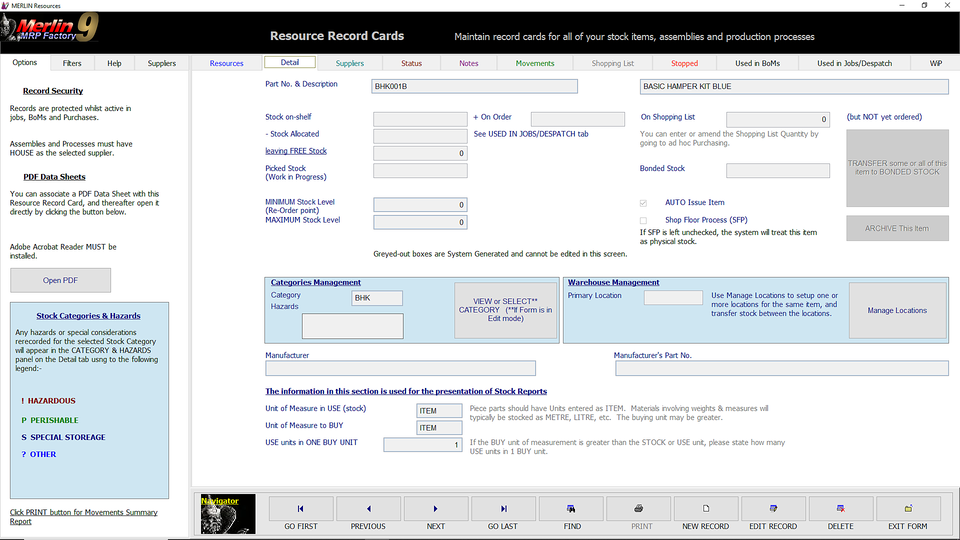Click the EDIT RECORD icon
Viewport: 960px width, 540px height.
click(x=773, y=508)
